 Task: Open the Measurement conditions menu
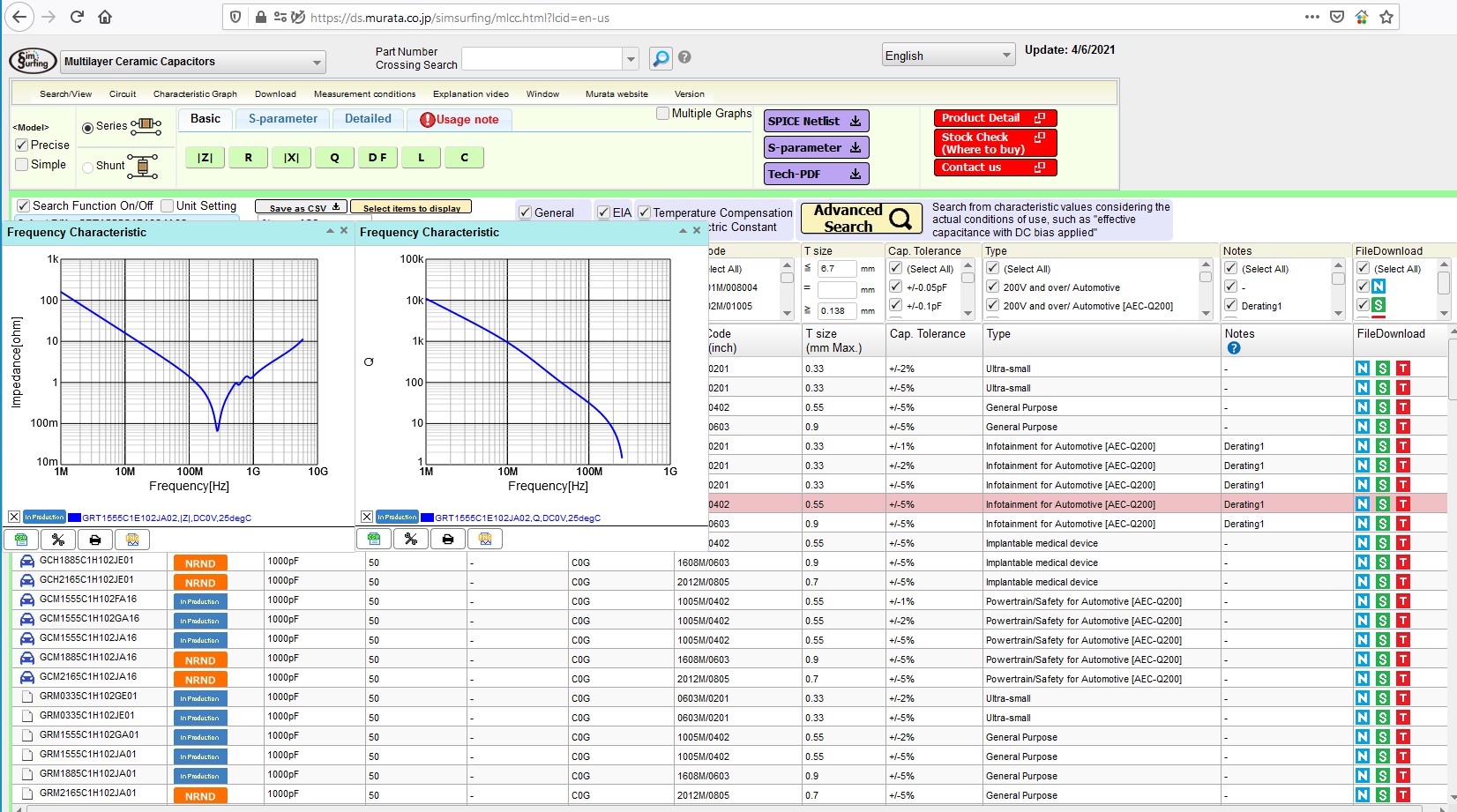click(364, 93)
